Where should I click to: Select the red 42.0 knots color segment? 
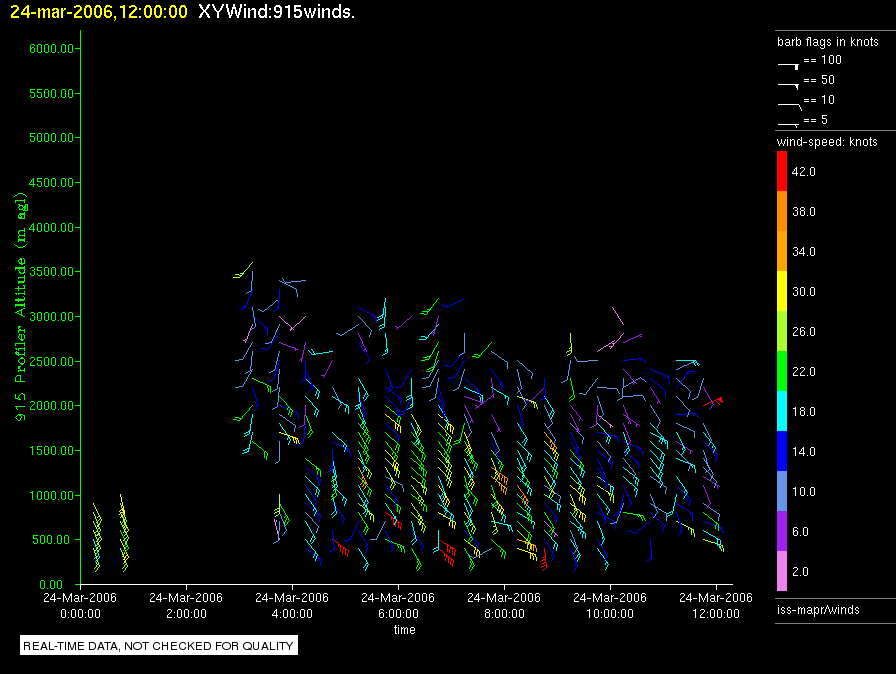[x=782, y=172]
